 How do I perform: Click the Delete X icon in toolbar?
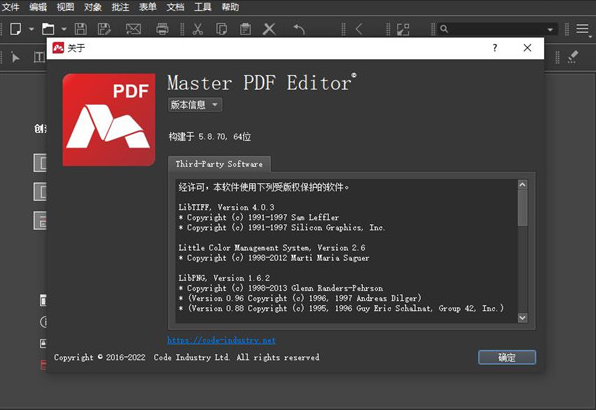coord(269,29)
